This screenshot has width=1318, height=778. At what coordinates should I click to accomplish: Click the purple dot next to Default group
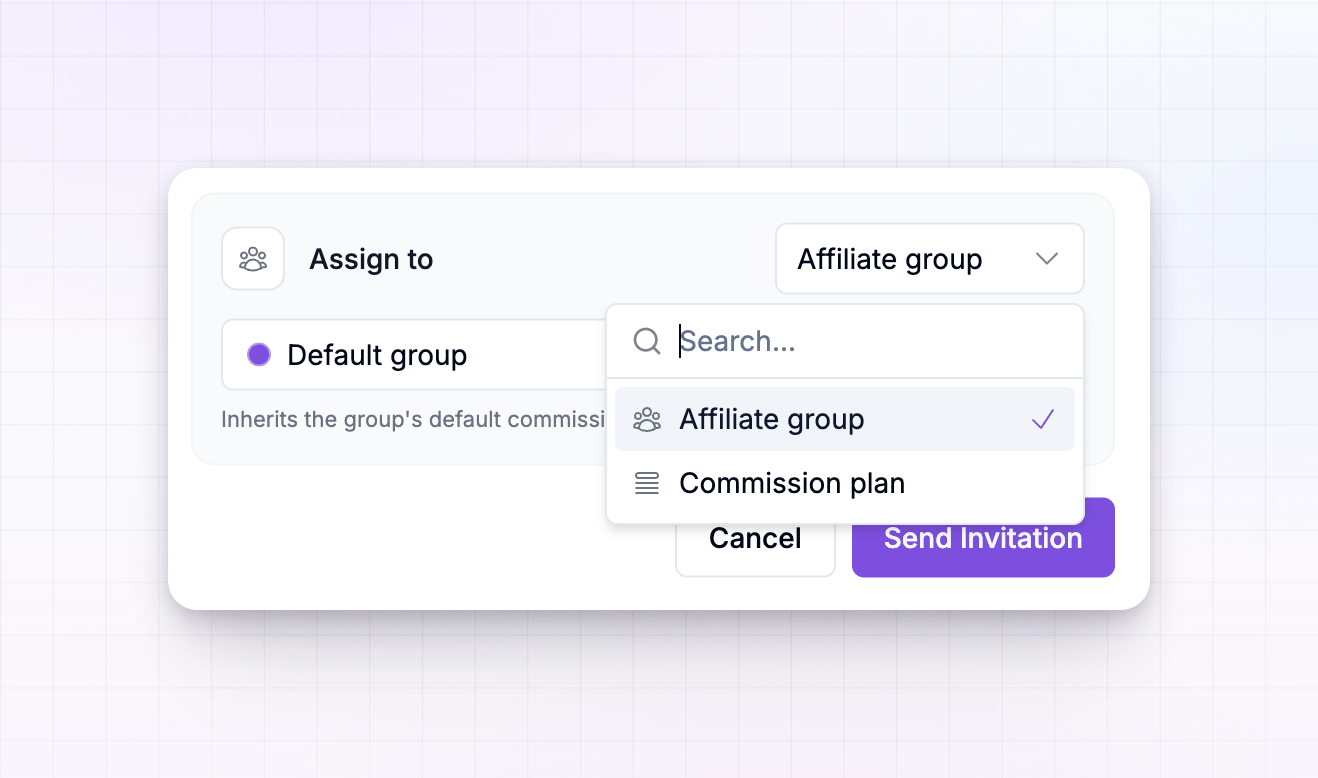(x=259, y=355)
